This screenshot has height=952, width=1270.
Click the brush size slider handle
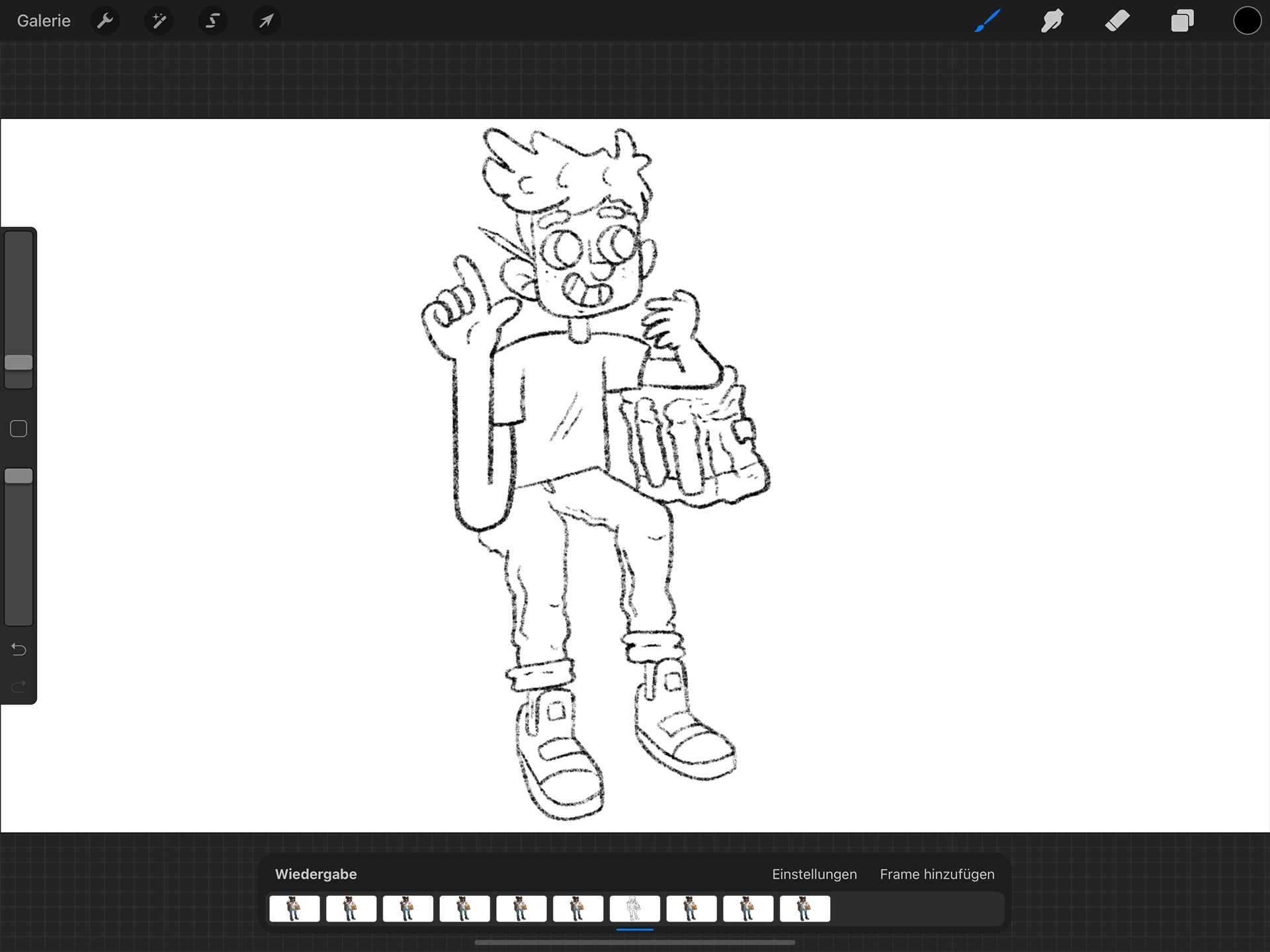19,362
